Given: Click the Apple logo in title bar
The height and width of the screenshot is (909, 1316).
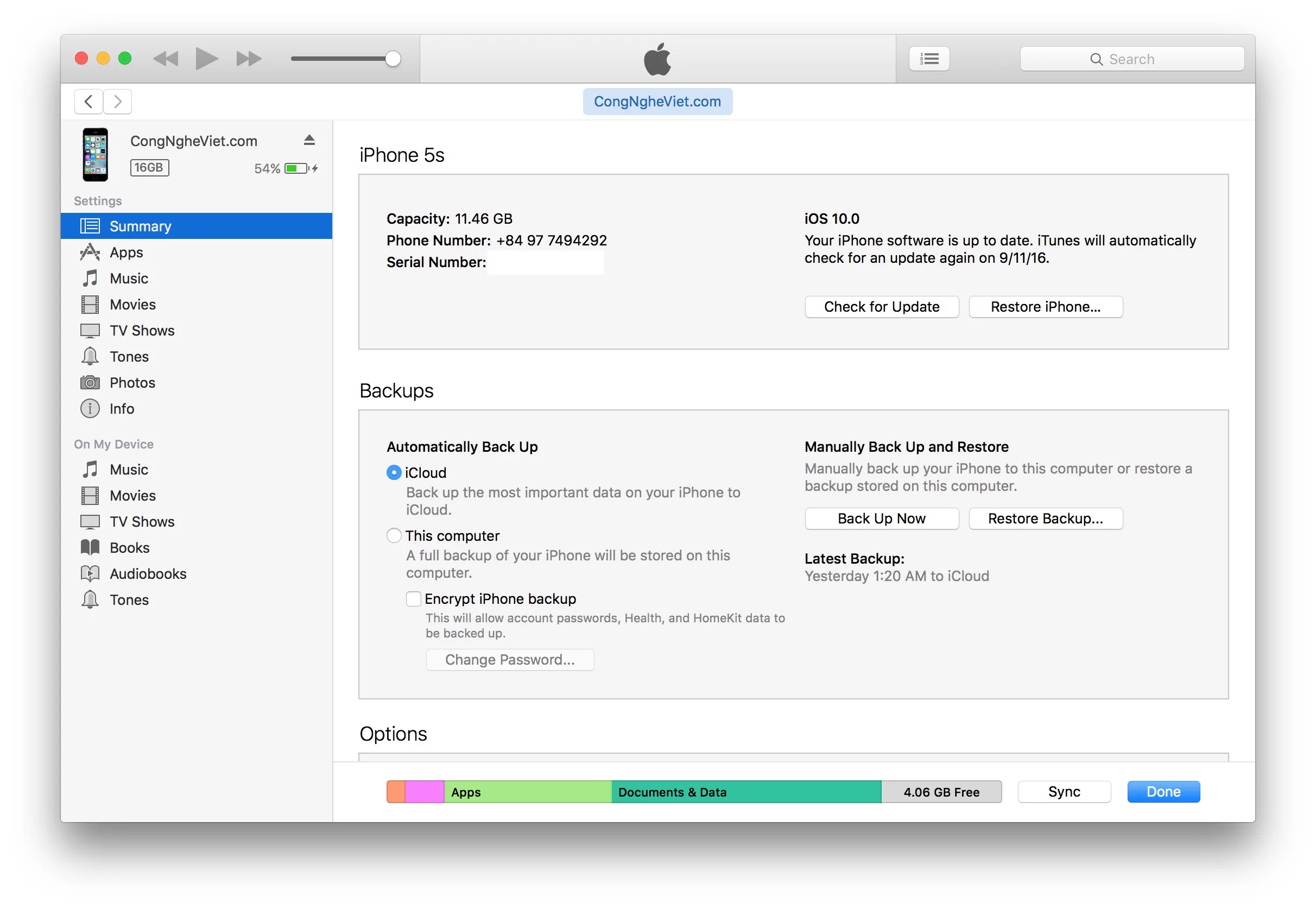Looking at the screenshot, I should [x=657, y=59].
